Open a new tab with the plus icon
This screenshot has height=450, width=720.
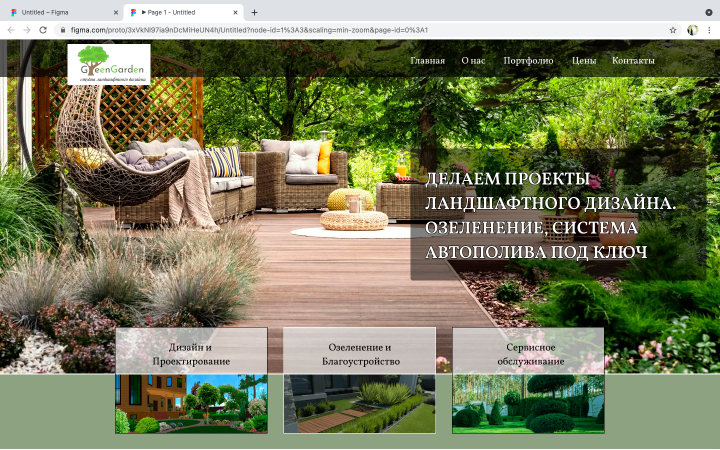point(254,12)
